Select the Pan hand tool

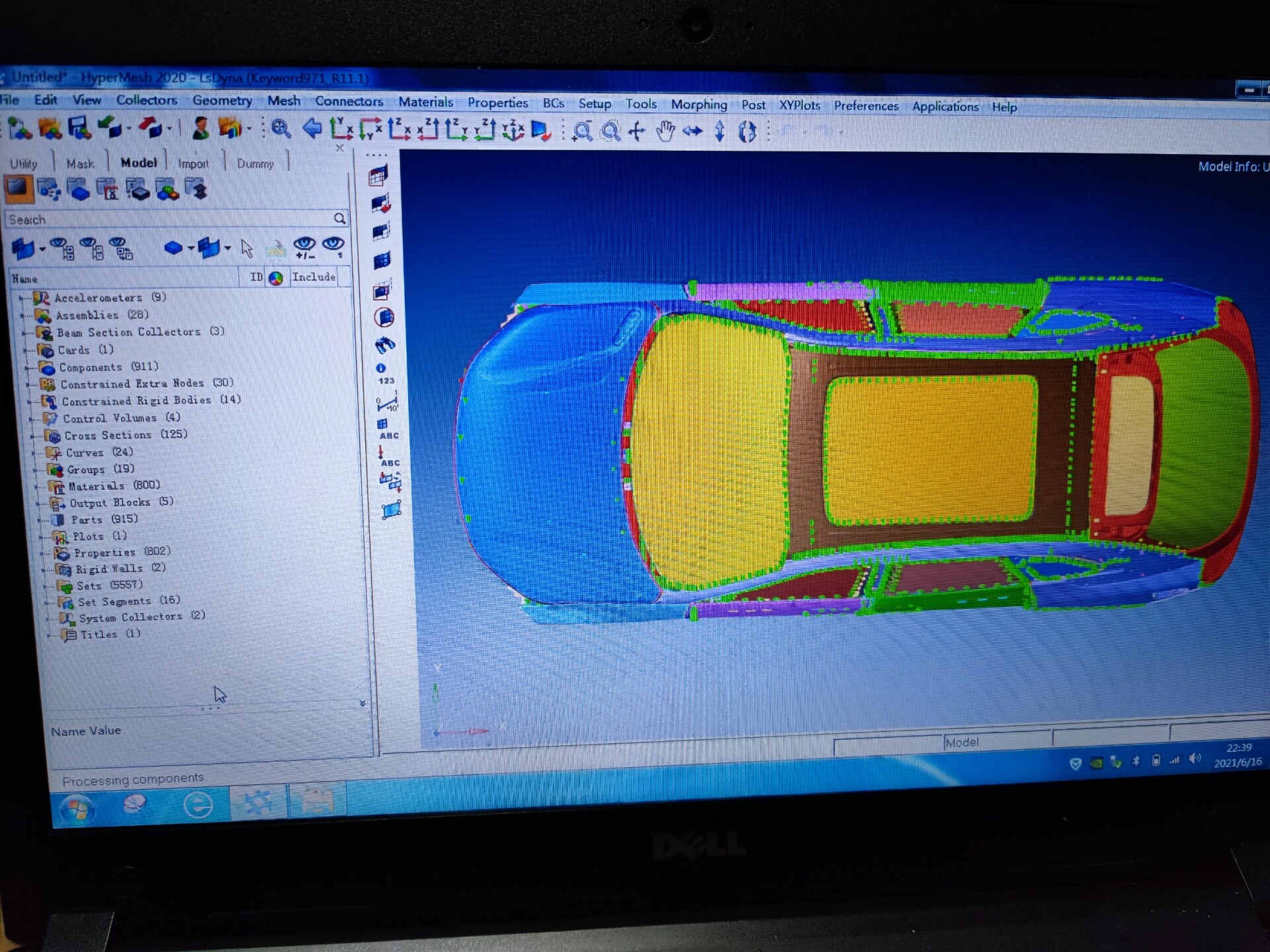tap(665, 132)
